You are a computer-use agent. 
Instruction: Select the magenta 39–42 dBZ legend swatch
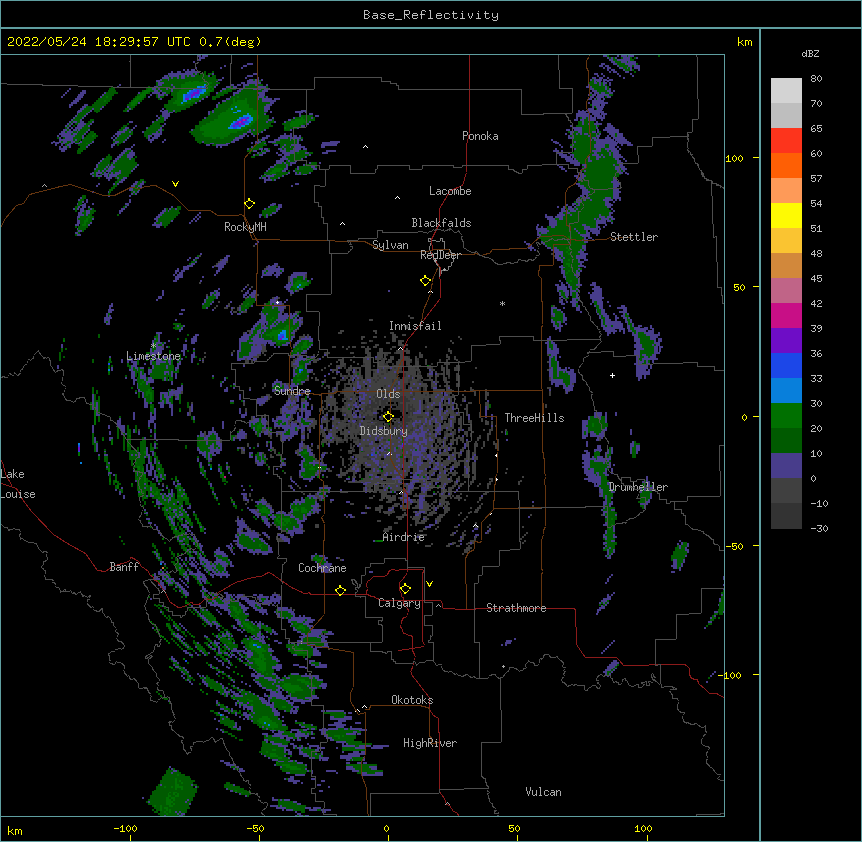click(x=786, y=315)
